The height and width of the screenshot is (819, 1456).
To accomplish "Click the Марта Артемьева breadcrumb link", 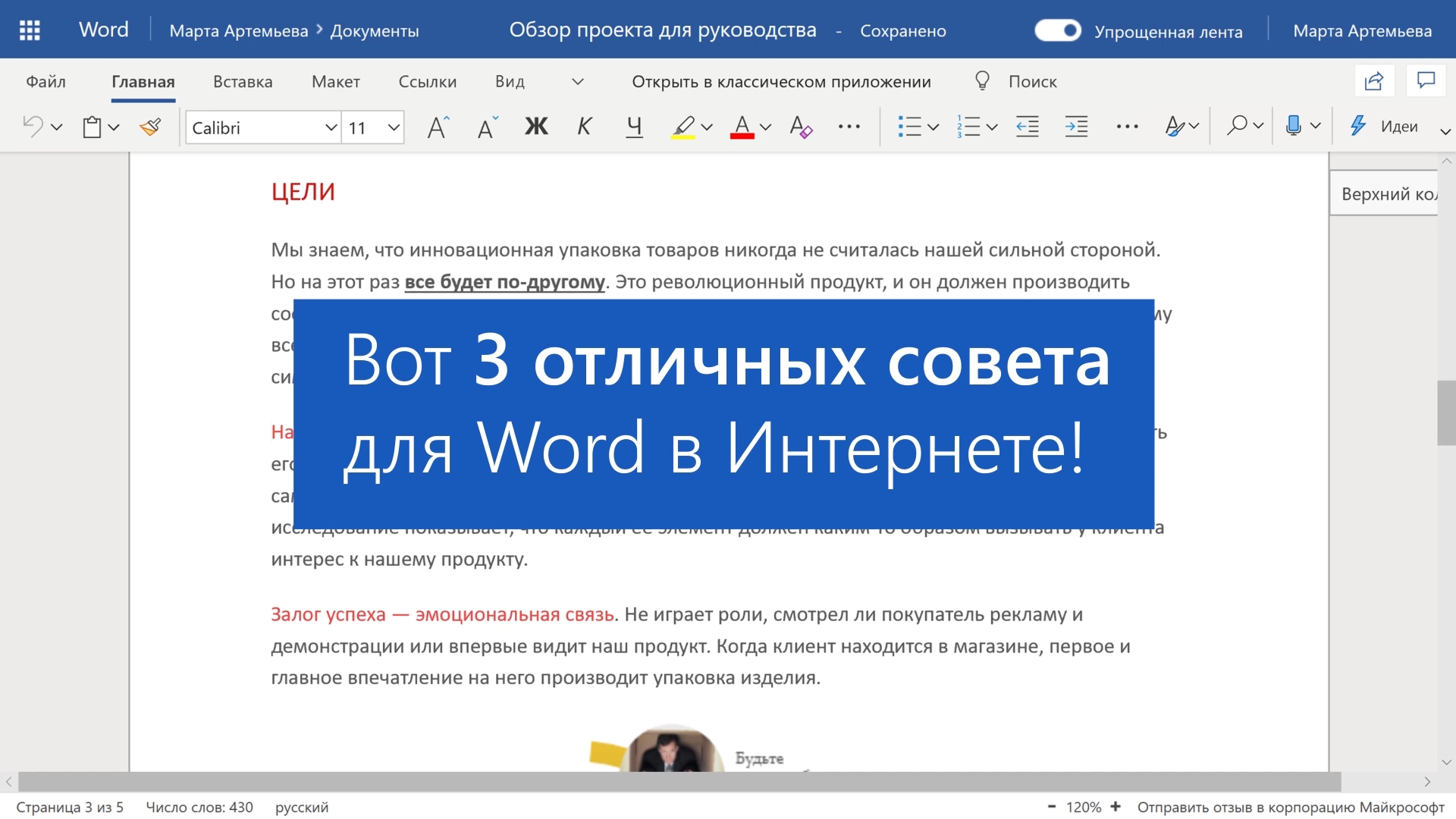I will (x=239, y=31).
